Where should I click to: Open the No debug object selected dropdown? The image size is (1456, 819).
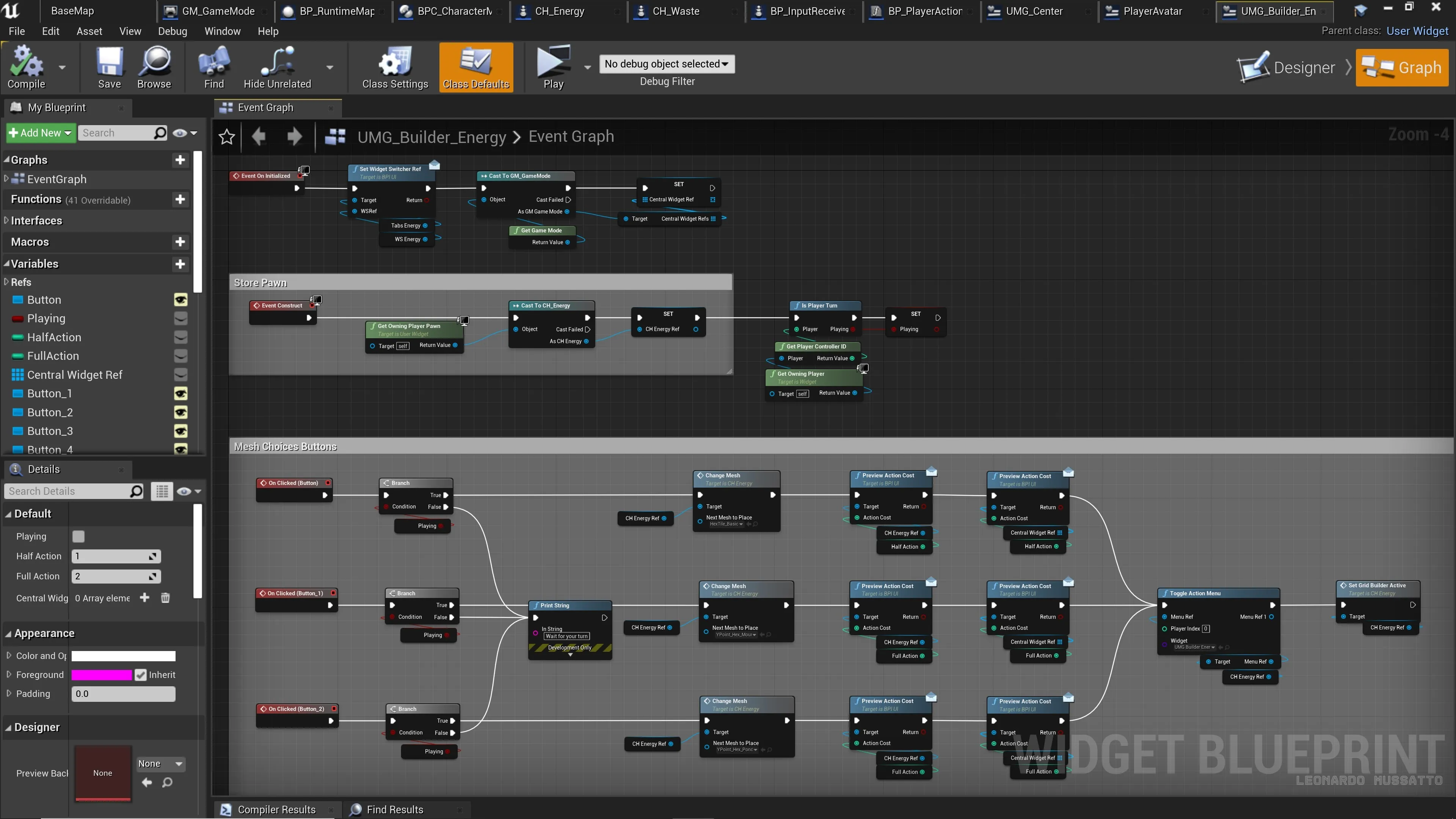click(x=667, y=63)
